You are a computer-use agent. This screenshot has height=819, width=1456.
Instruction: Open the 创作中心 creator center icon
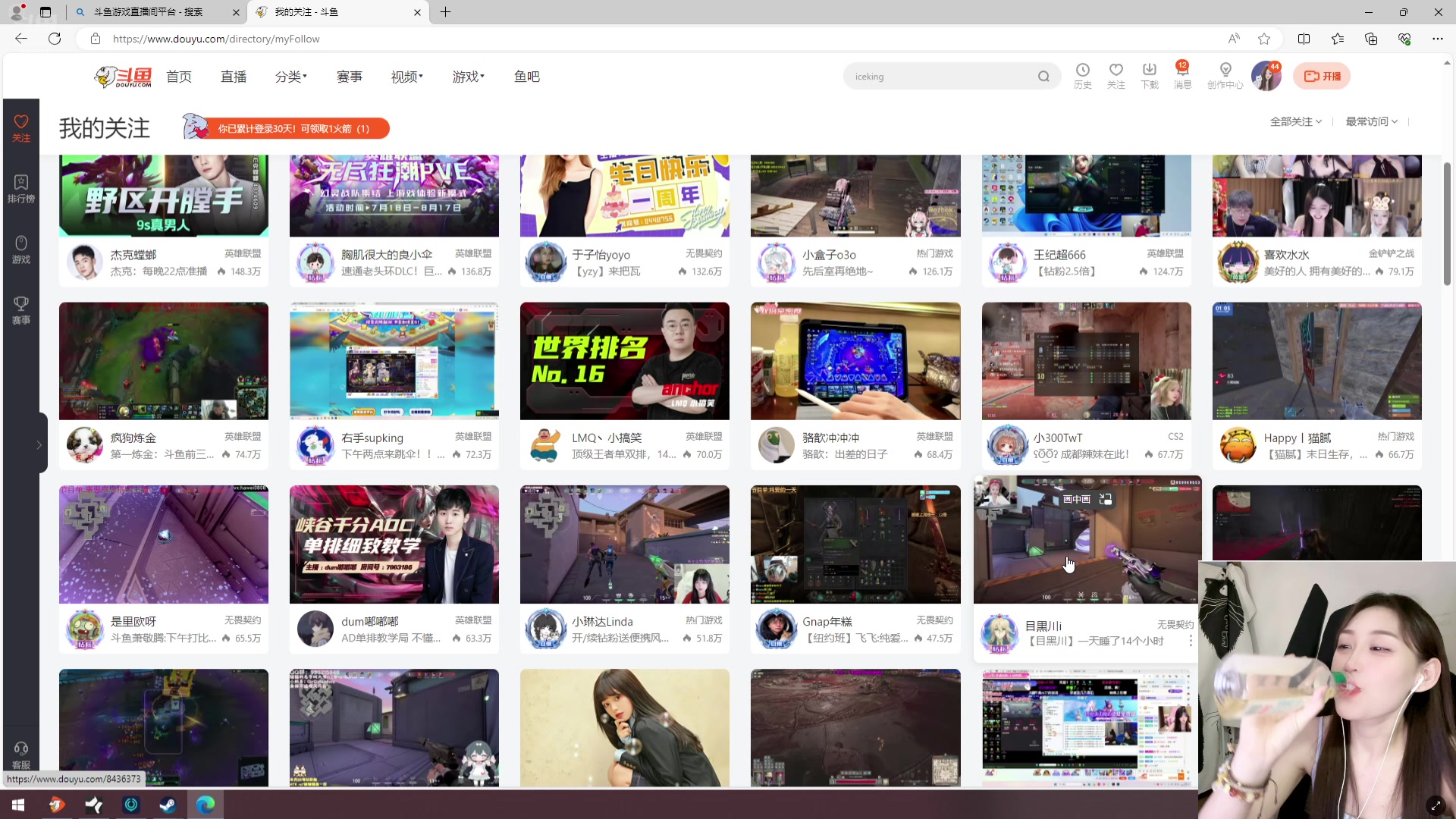(1225, 76)
